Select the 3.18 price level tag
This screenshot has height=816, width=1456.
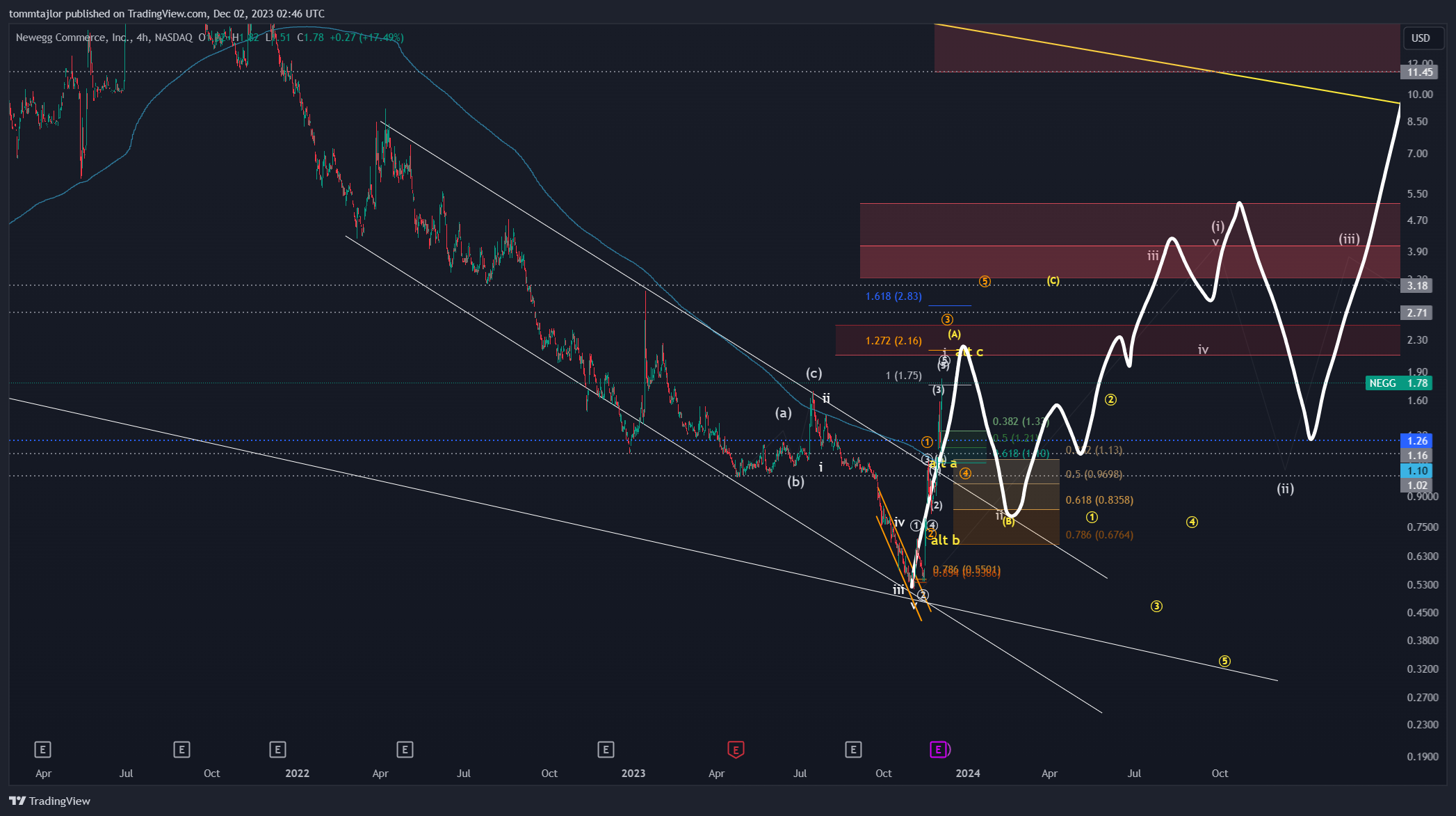[x=1417, y=286]
